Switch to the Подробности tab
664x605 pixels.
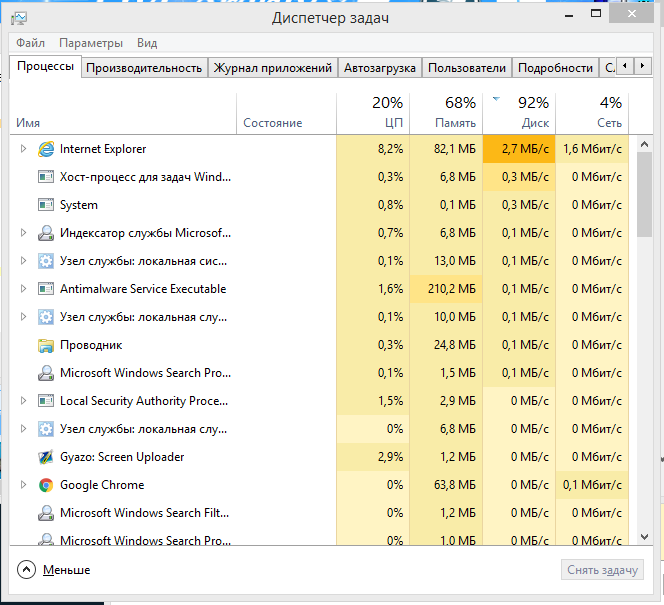(x=555, y=68)
